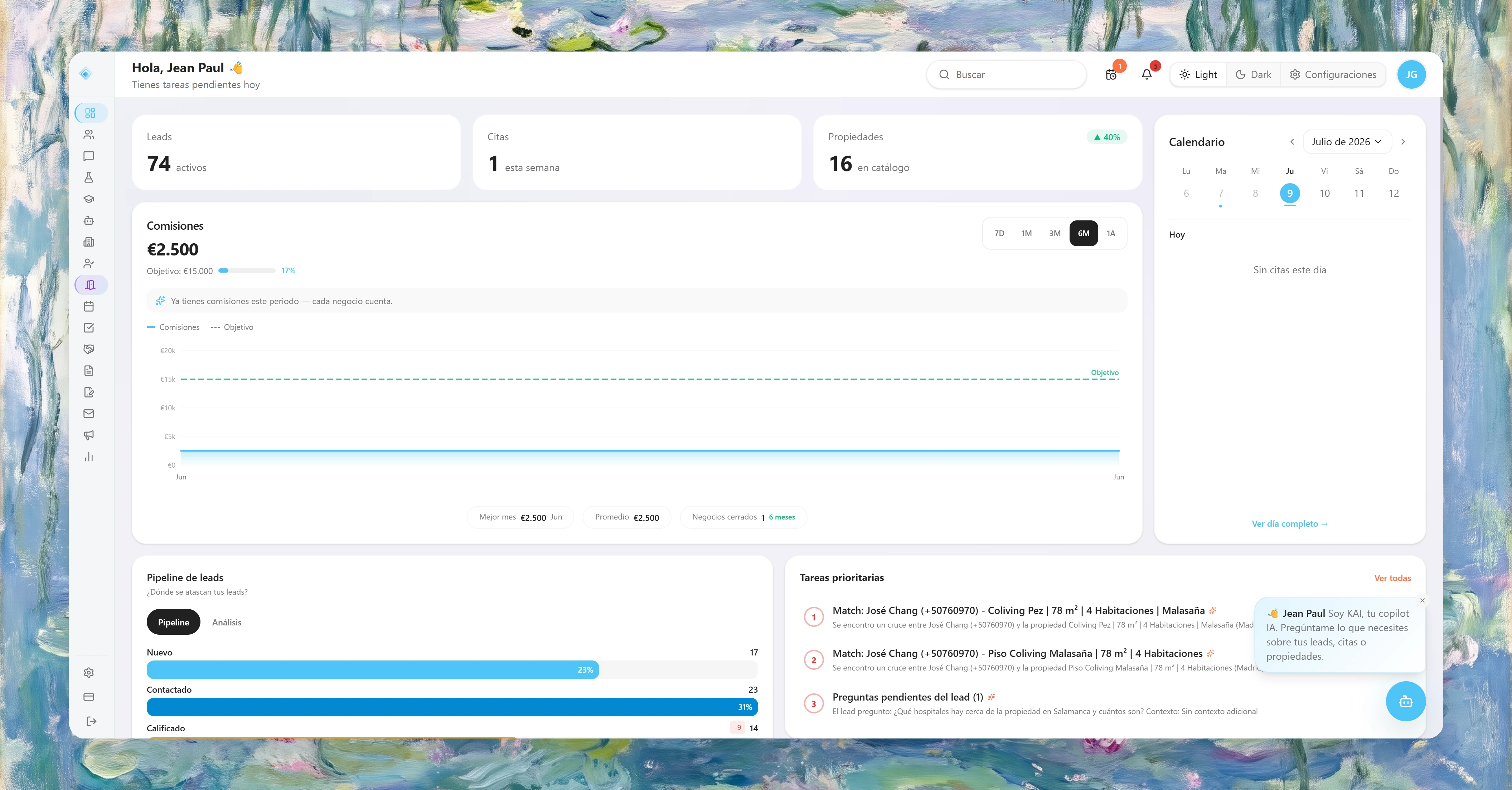The height and width of the screenshot is (790, 1512).
Task: Select the 1A commissions range
Action: [x=1111, y=233]
